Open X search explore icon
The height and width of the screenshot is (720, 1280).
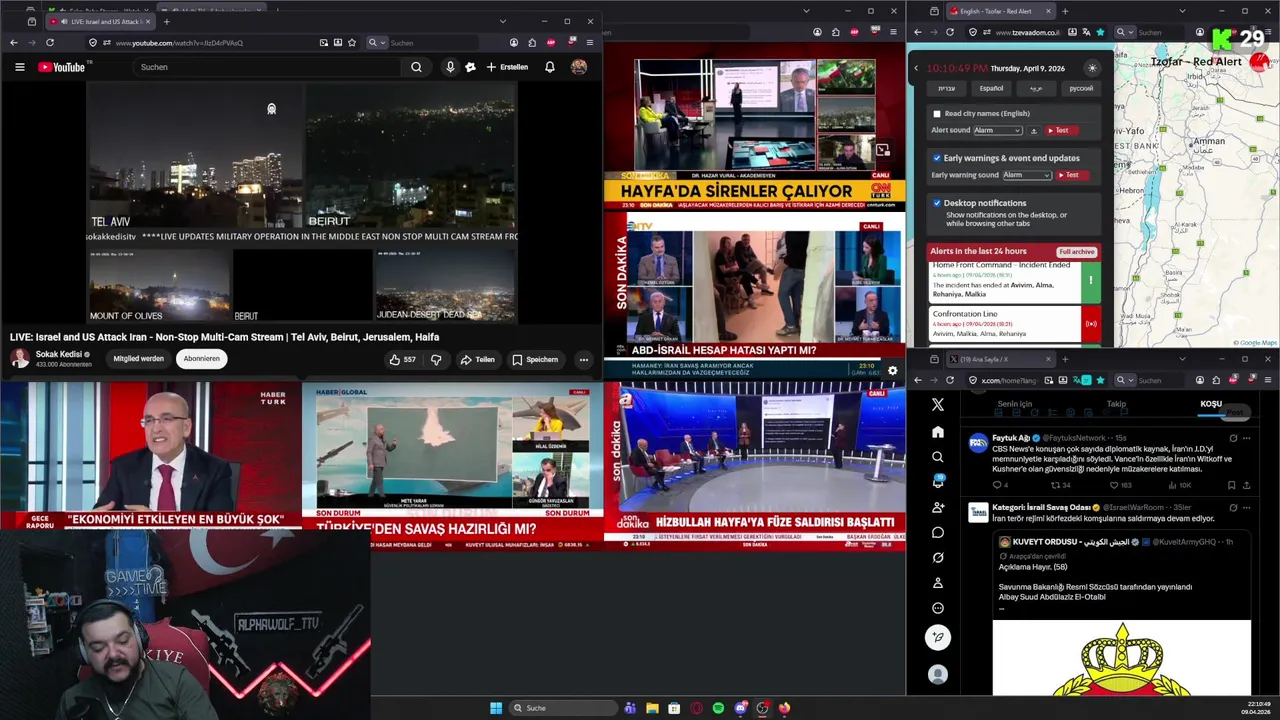pos(937,457)
